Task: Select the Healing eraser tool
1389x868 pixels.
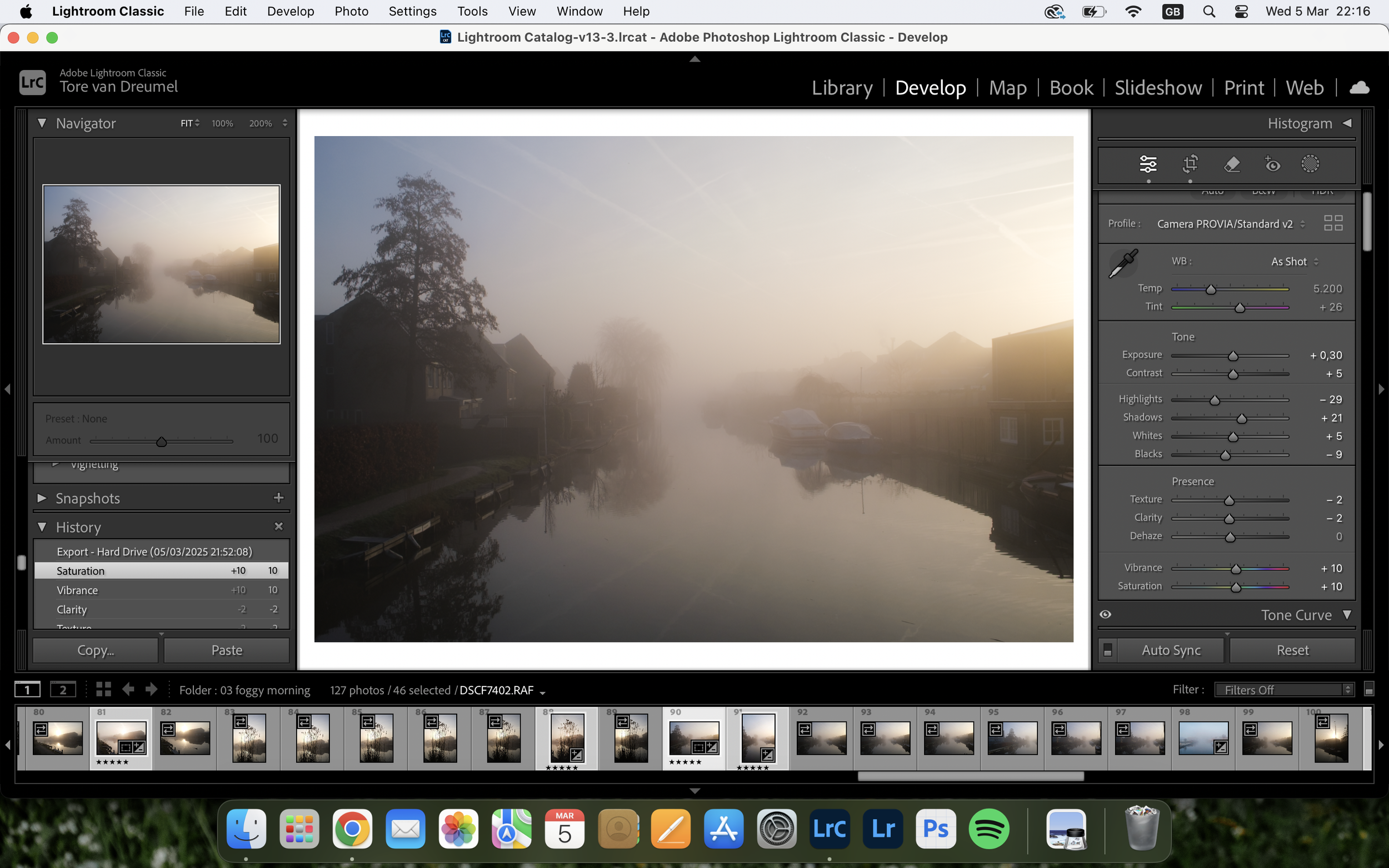Action: (x=1232, y=164)
